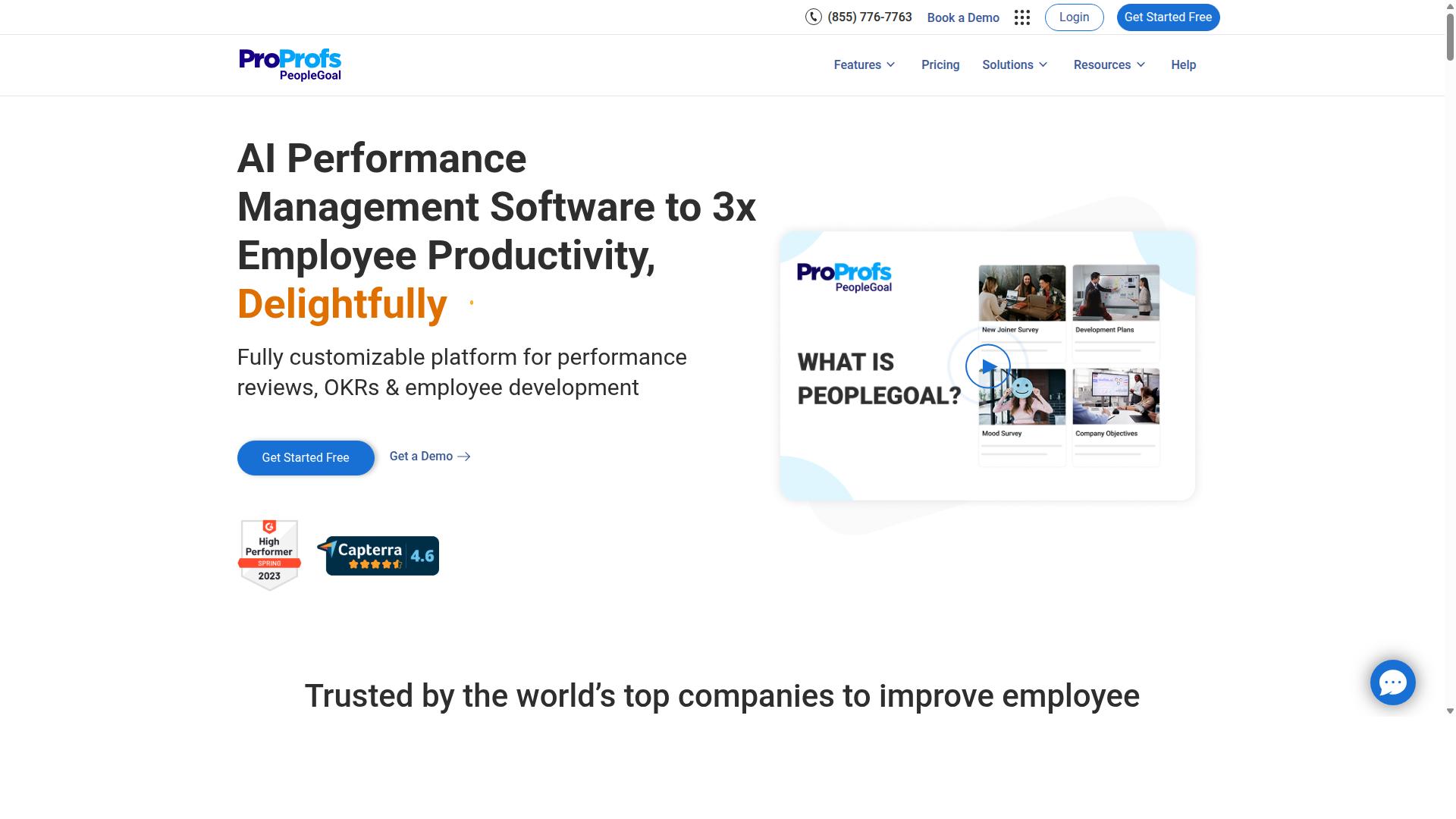
Task: Click the ProProfs PeopleGoal header logo
Action: point(290,64)
